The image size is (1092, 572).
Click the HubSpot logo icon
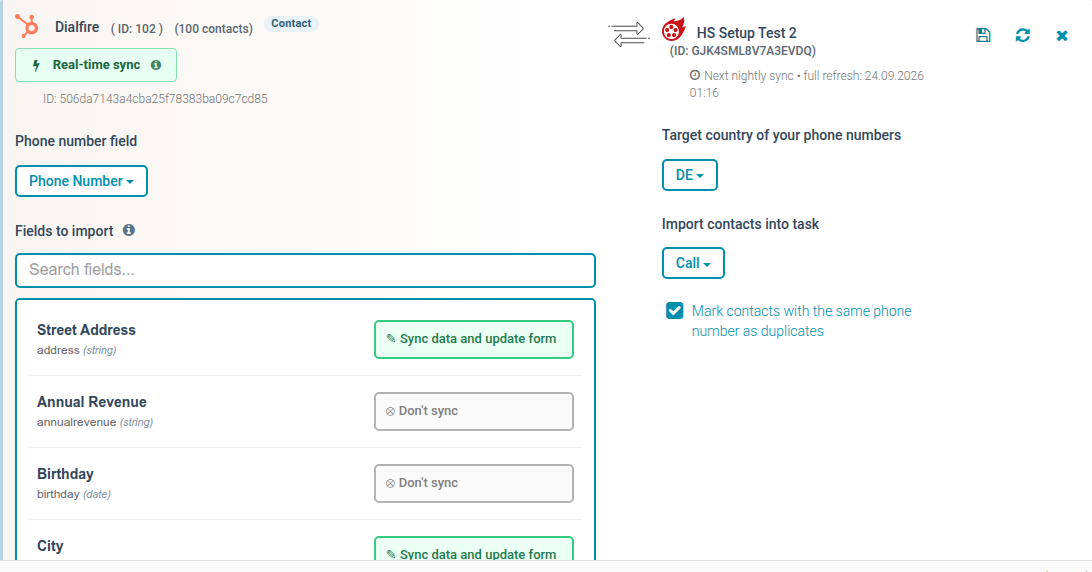(27, 26)
